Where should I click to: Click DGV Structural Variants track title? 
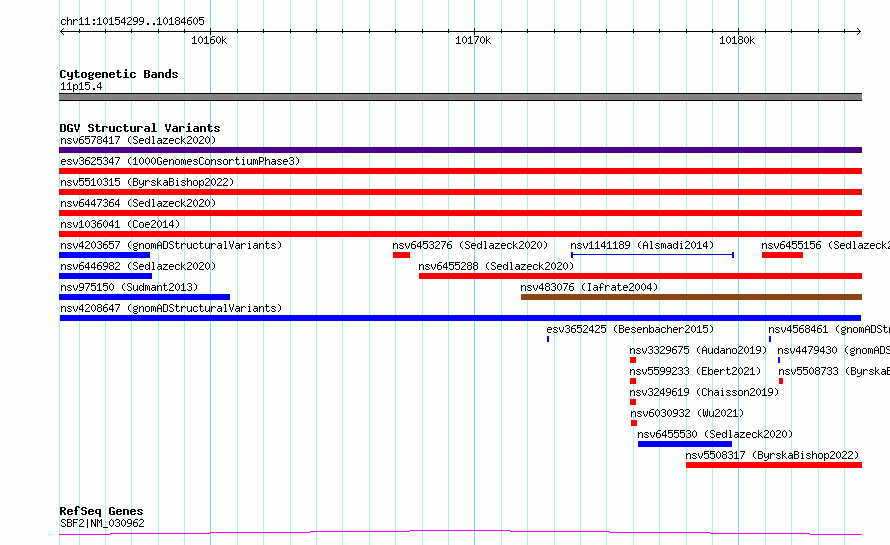pos(140,128)
